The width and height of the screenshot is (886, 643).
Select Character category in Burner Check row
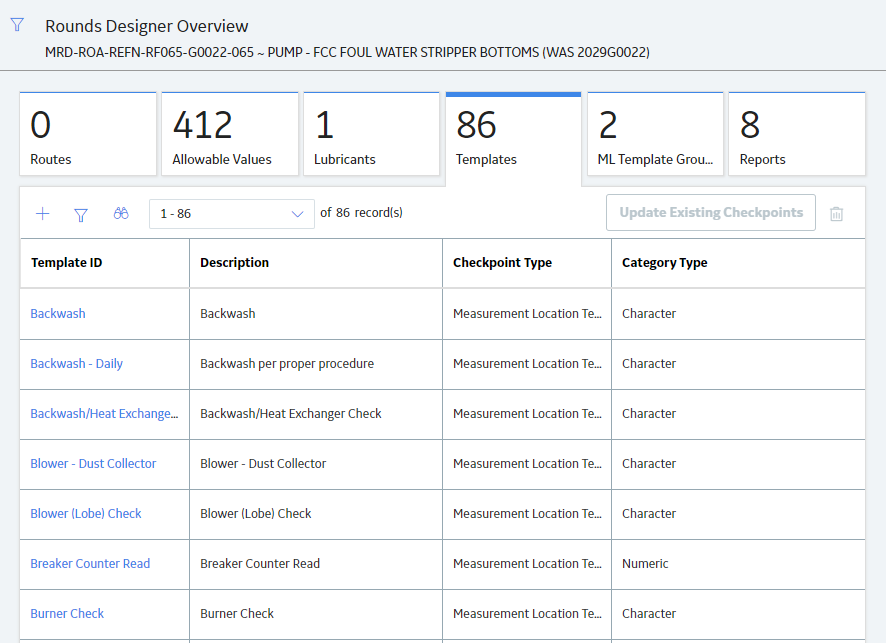[738, 614]
